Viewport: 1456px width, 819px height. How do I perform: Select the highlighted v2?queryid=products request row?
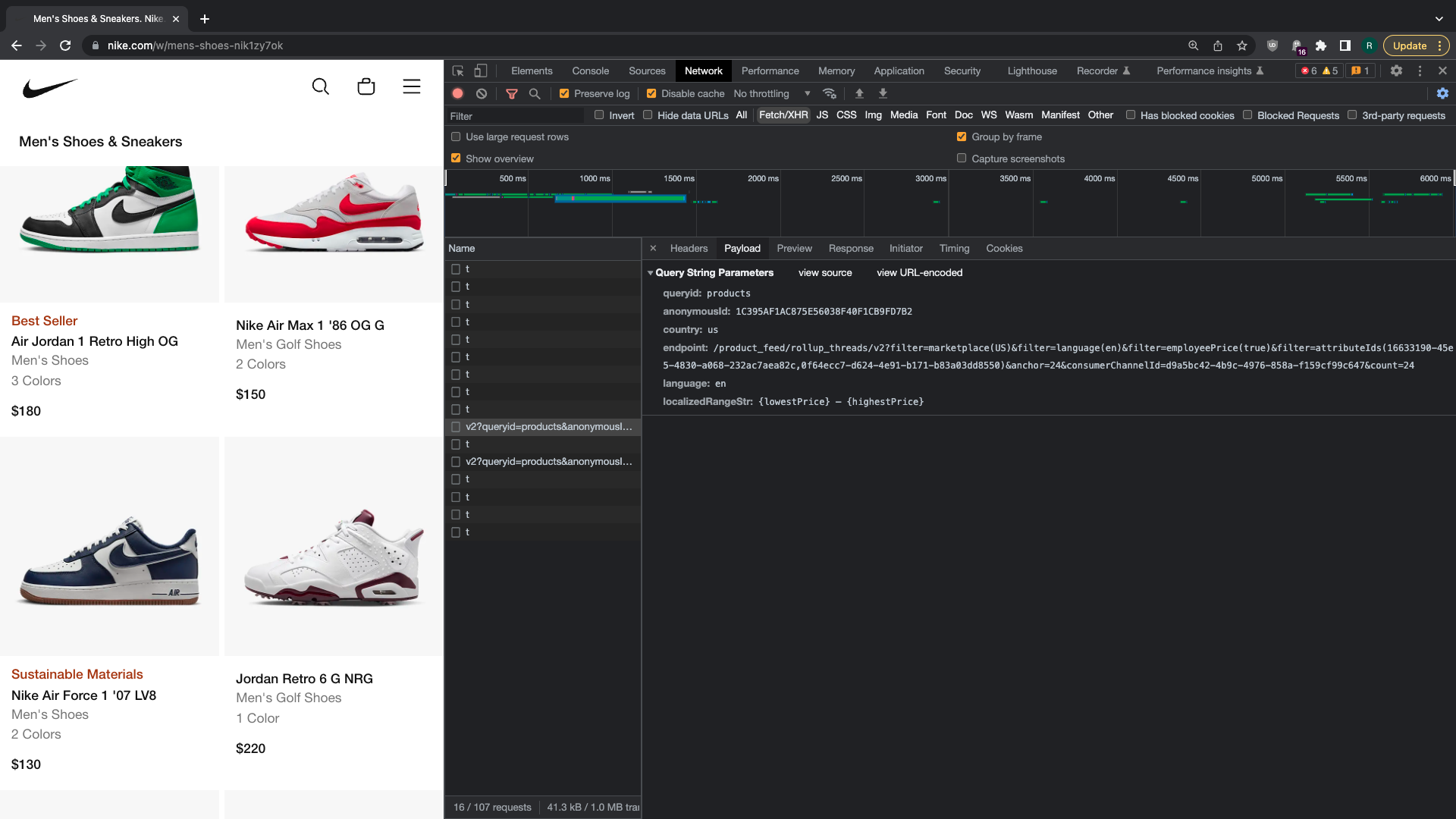(543, 427)
